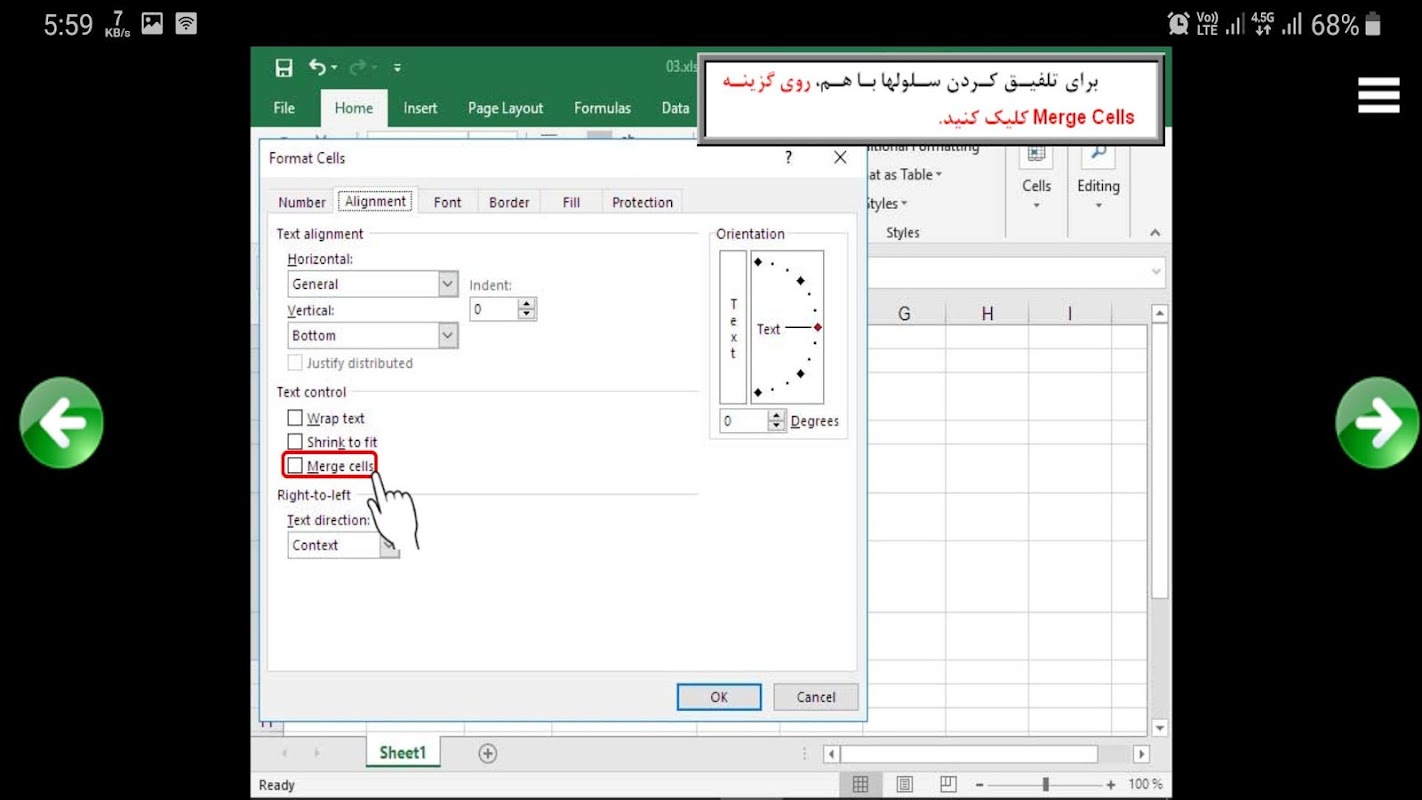Tap the green back arrow button

pyautogui.click(x=62, y=423)
